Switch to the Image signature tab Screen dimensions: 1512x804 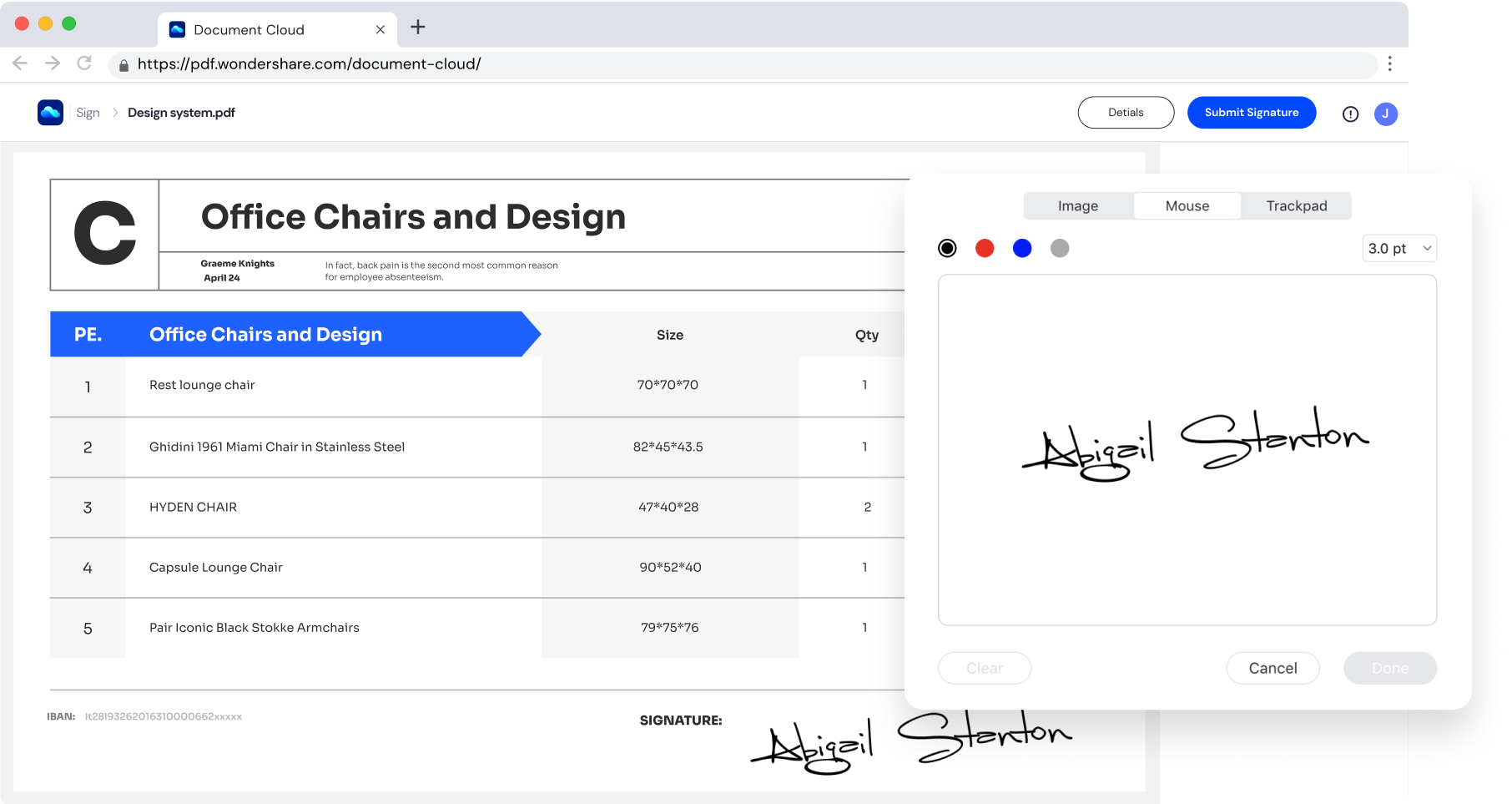(x=1078, y=206)
